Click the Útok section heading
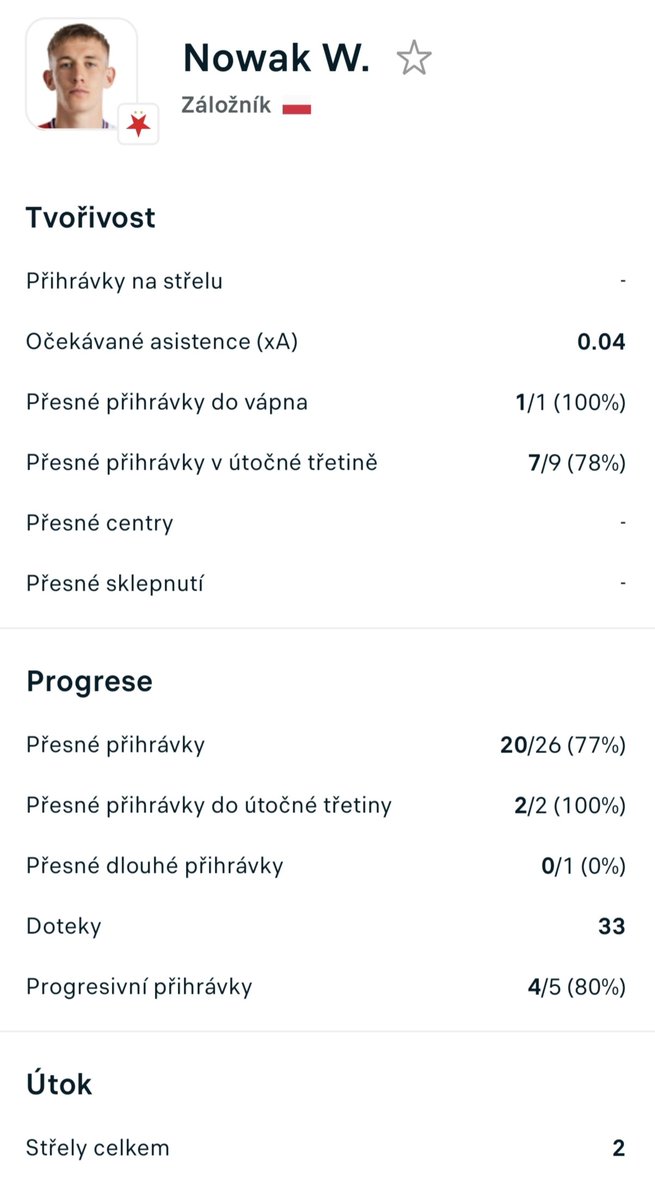 (59, 1084)
